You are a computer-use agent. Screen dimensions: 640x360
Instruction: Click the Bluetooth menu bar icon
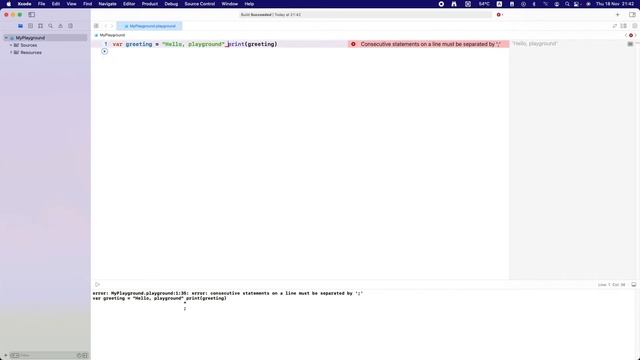534,4
